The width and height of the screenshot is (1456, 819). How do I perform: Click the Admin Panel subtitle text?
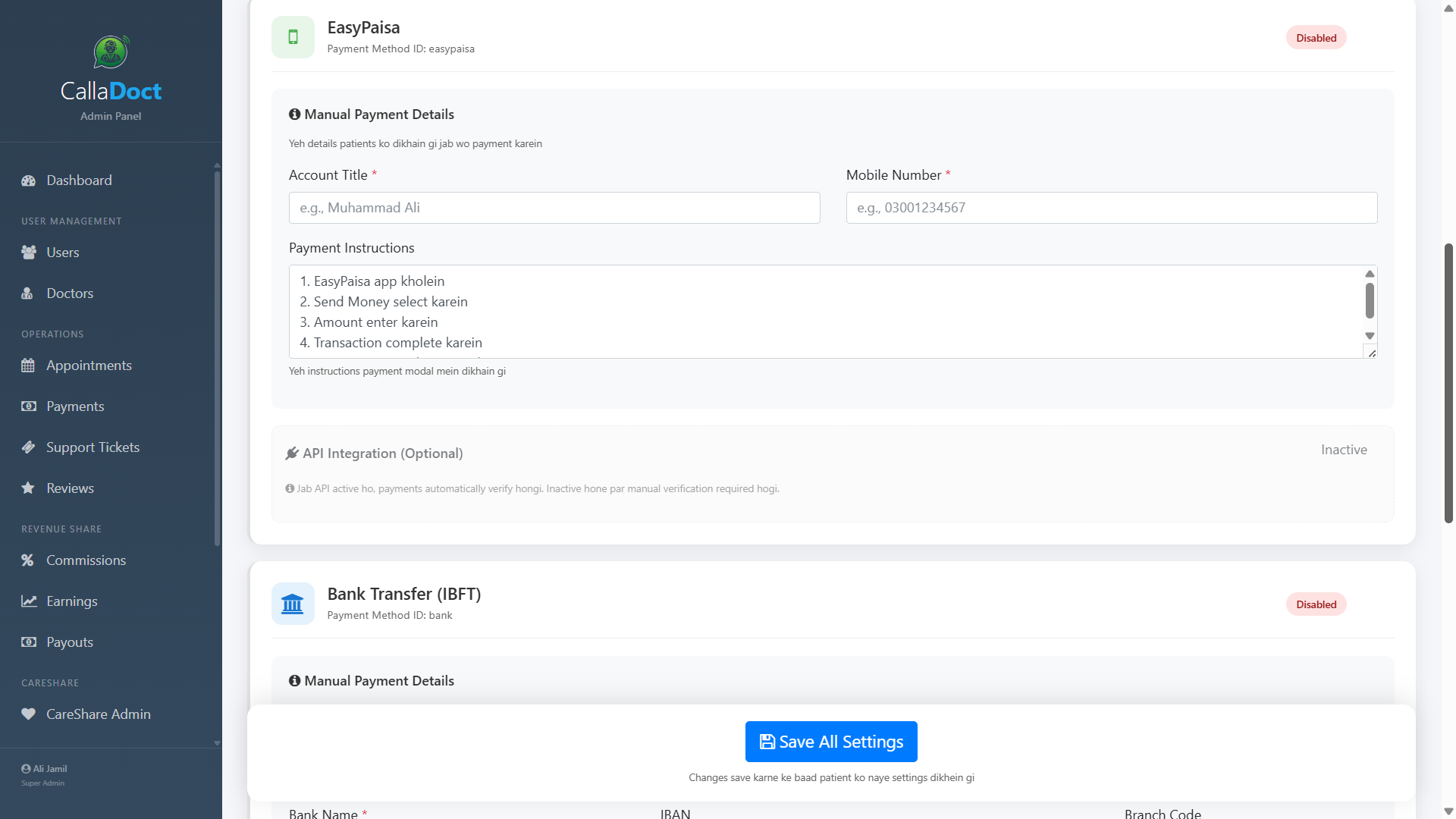(x=111, y=116)
